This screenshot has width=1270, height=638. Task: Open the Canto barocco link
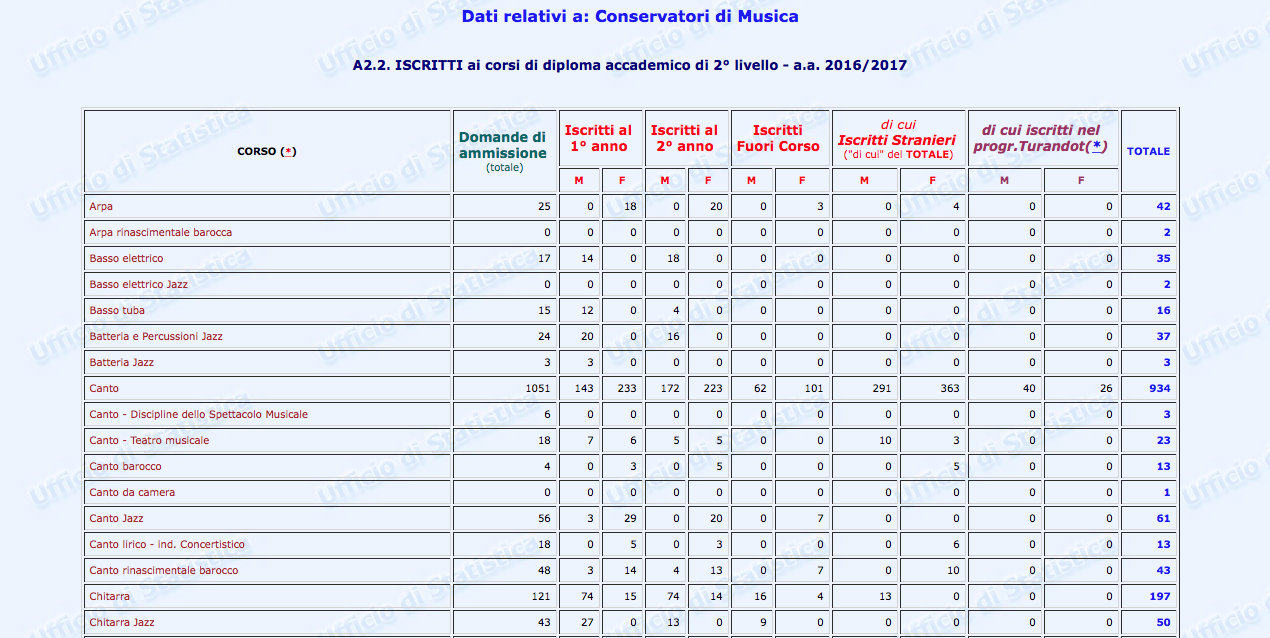click(125, 467)
